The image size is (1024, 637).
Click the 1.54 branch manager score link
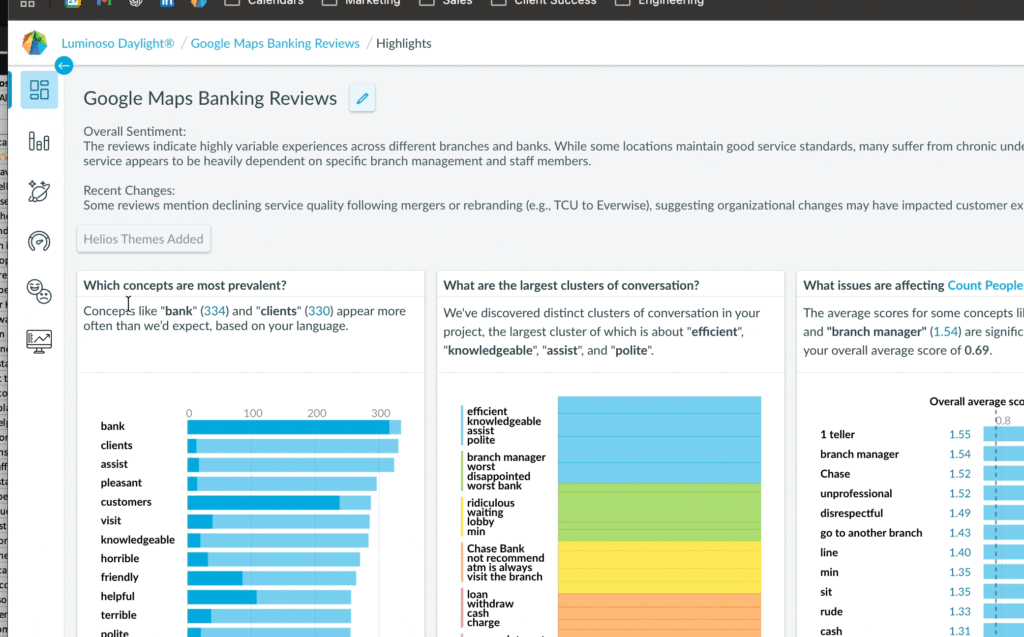pos(940,331)
